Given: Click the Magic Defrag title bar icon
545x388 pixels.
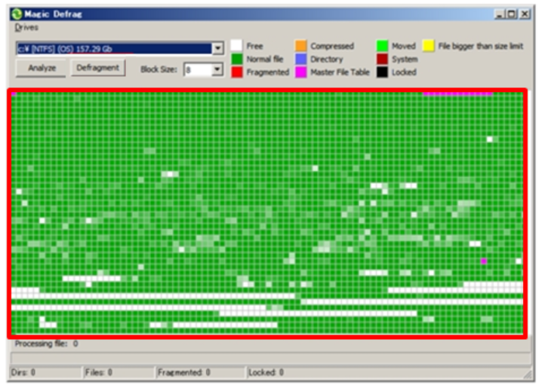Looking at the screenshot, I should (16, 14).
